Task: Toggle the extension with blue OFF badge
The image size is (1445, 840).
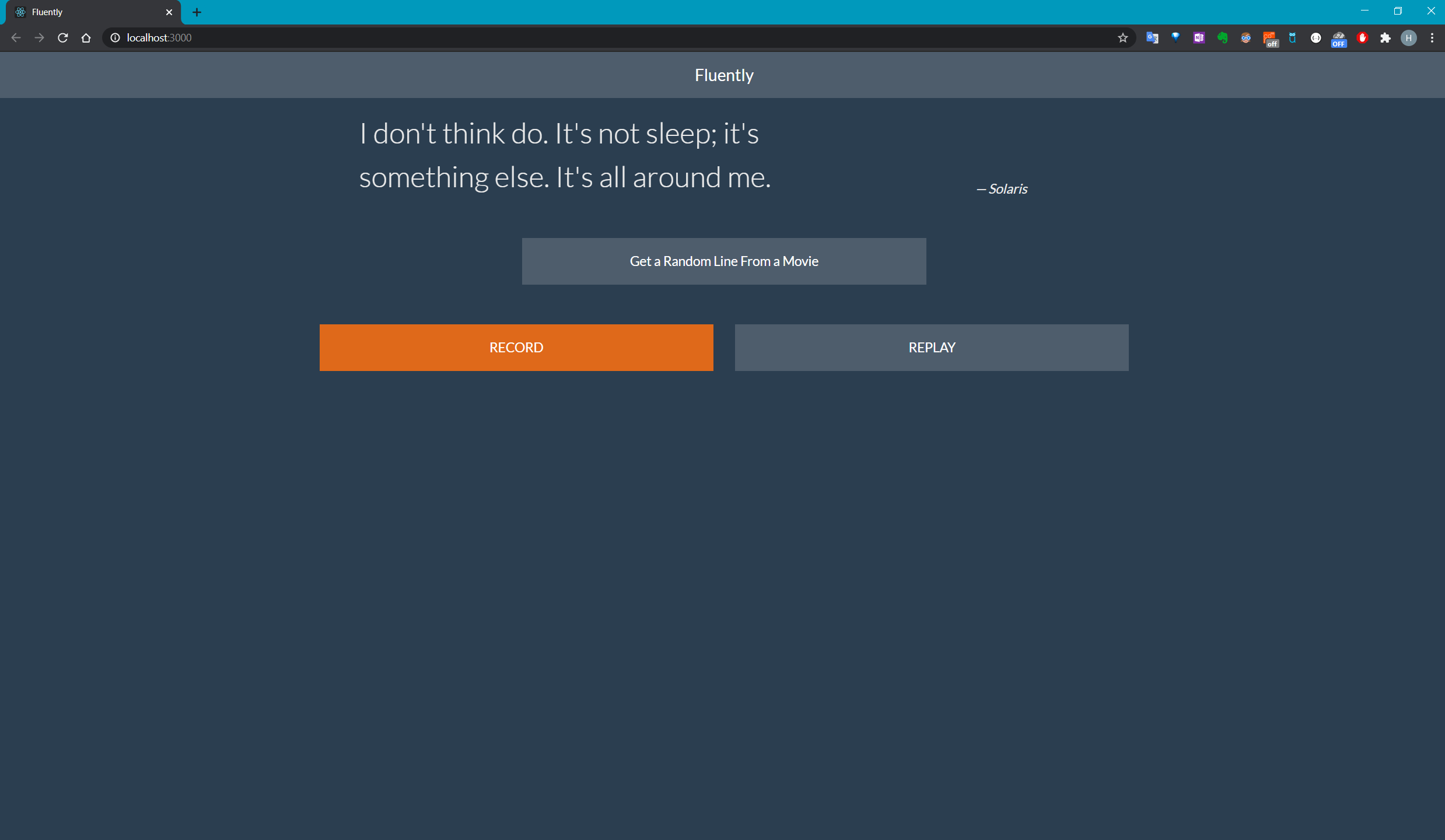Action: pyautogui.click(x=1338, y=39)
